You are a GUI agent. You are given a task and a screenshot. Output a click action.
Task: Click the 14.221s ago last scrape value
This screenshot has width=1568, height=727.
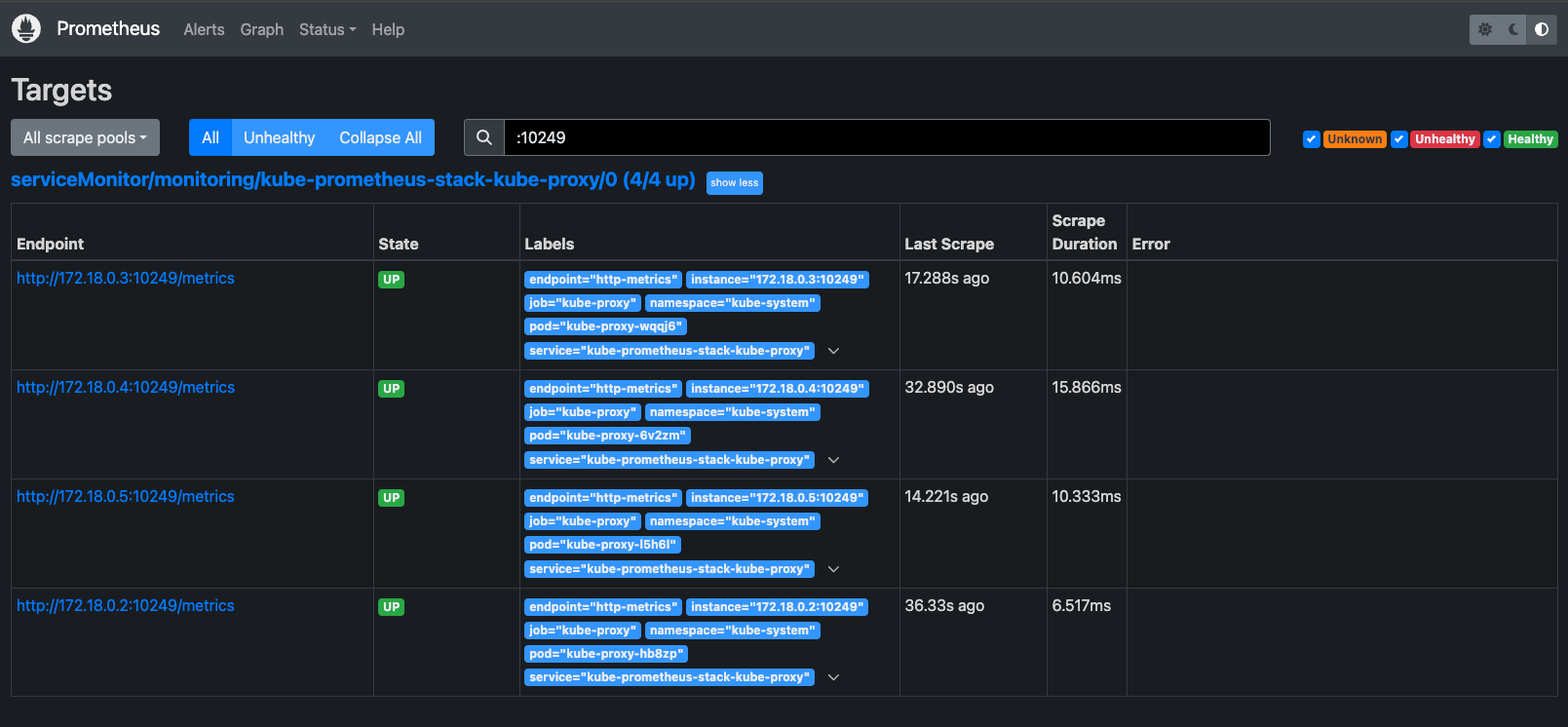[x=946, y=496]
